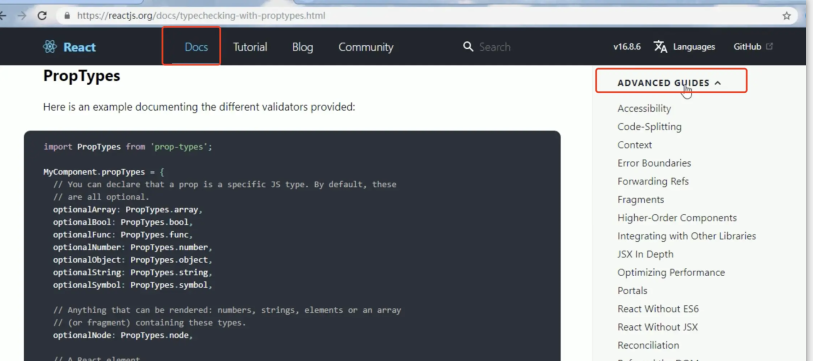Click the optionalSymbol code line
Screen dimensions: 813x361
click(x=133, y=285)
